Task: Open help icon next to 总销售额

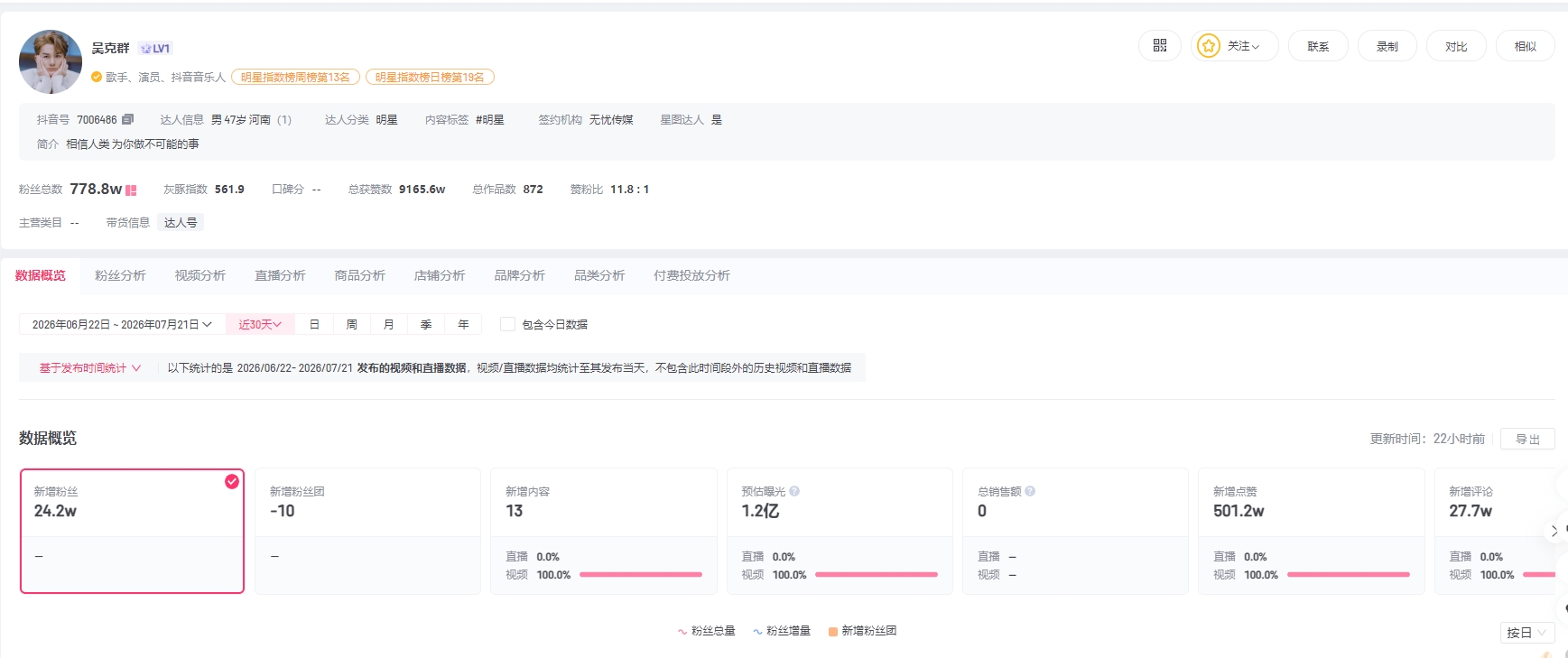Action: tap(1030, 491)
